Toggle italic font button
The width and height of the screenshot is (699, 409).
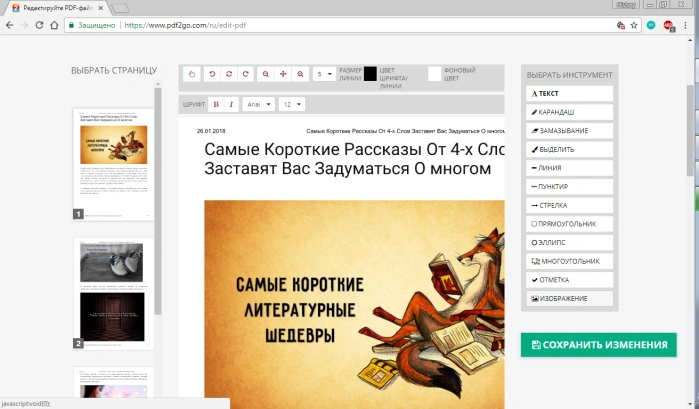(x=231, y=104)
